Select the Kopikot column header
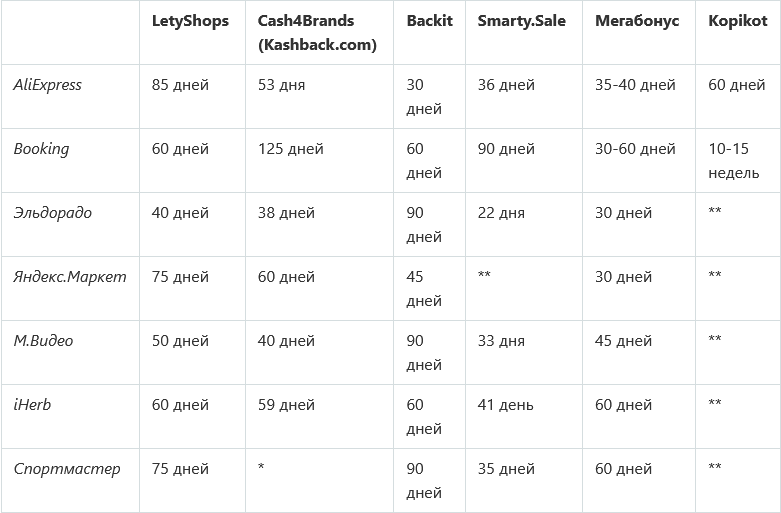Screen dimensions: 781x513 point(737,21)
